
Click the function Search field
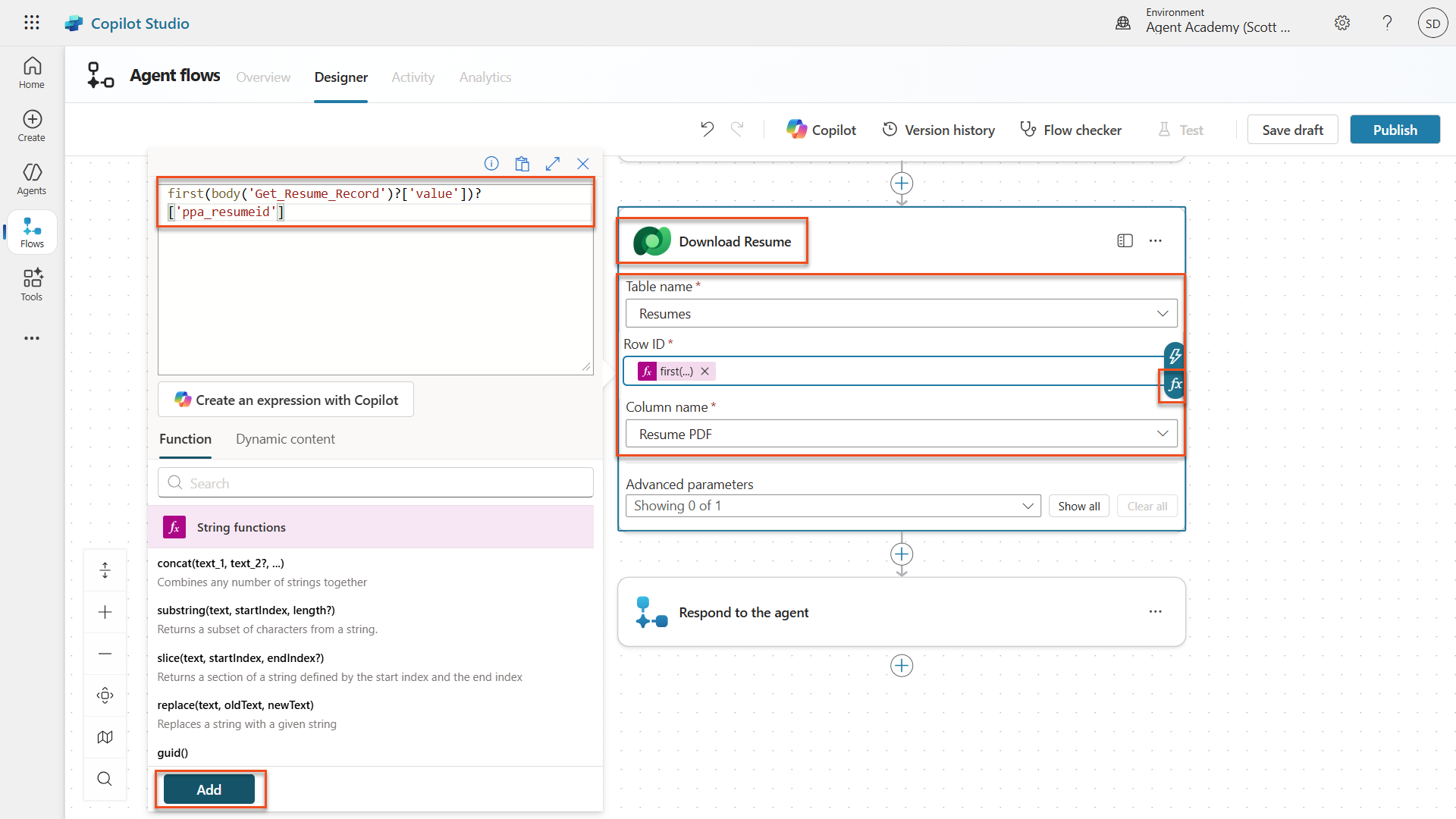tap(375, 483)
